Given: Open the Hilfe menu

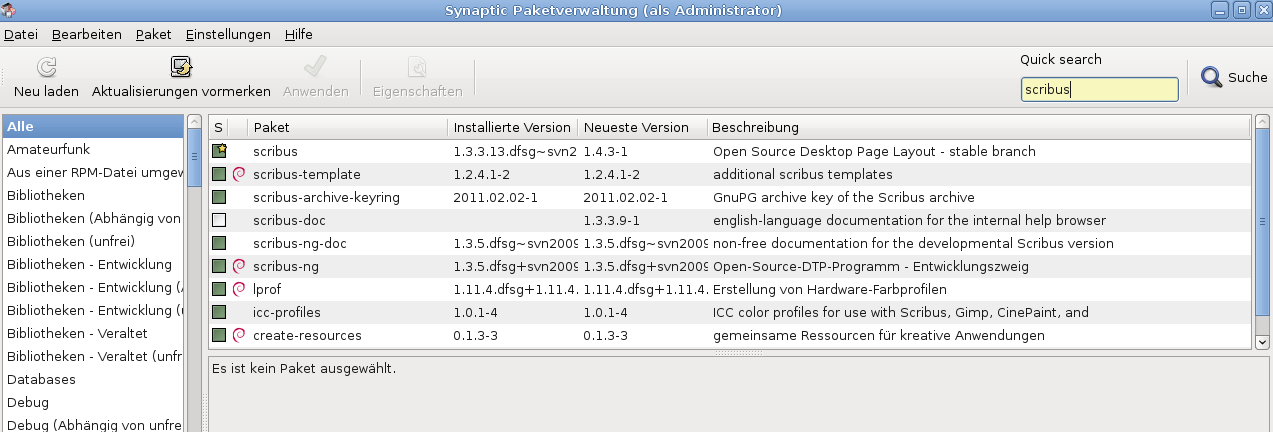Looking at the screenshot, I should (299, 34).
